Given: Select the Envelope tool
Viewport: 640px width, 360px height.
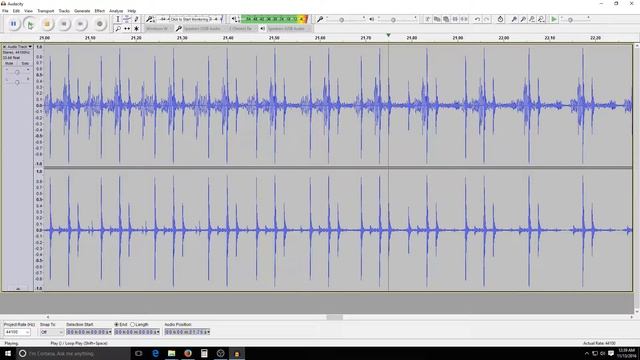Looking at the screenshot, I should tap(127, 19).
